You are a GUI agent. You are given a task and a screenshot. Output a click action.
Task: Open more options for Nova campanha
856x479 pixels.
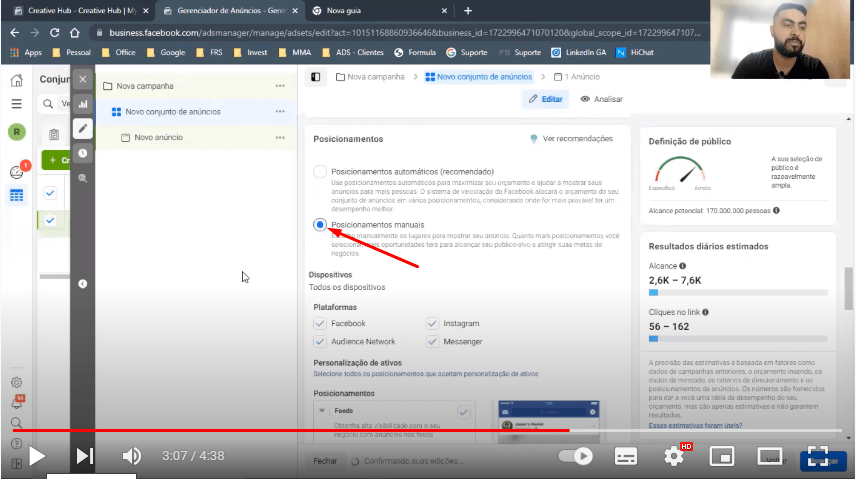tap(280, 86)
